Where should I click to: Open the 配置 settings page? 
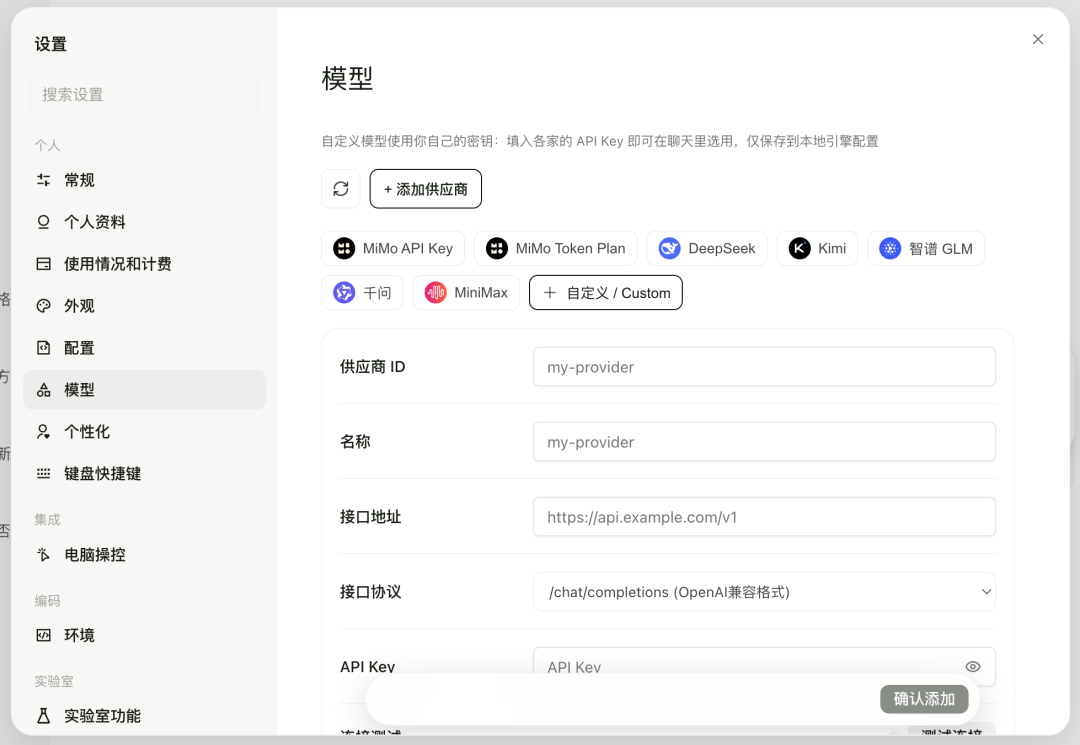(x=144, y=348)
